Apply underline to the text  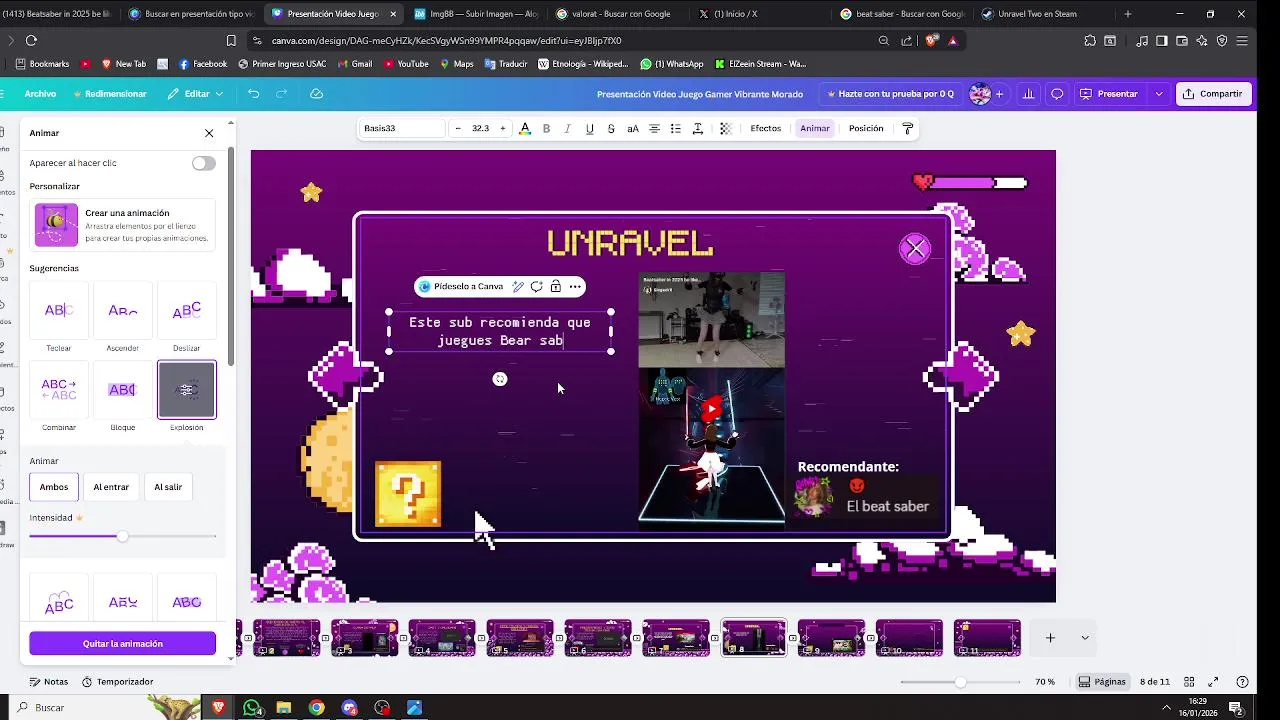tap(589, 128)
